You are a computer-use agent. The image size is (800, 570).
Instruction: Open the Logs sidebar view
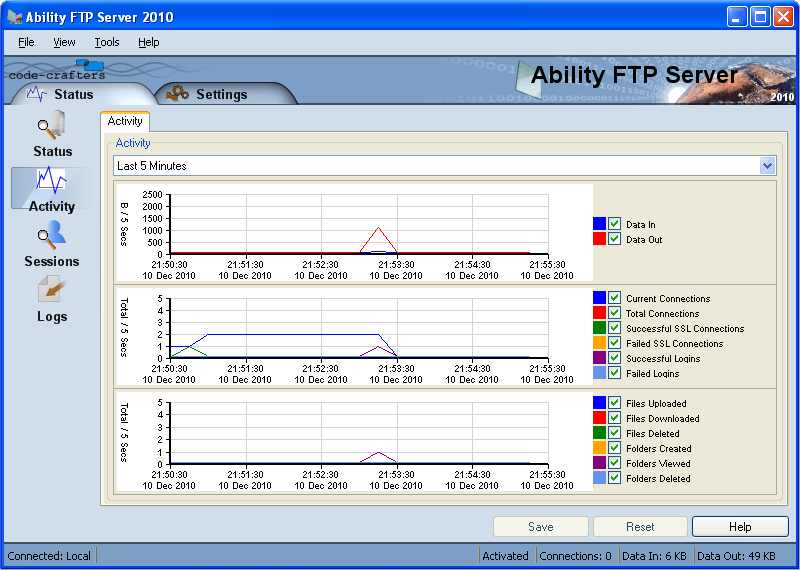pyautogui.click(x=52, y=300)
